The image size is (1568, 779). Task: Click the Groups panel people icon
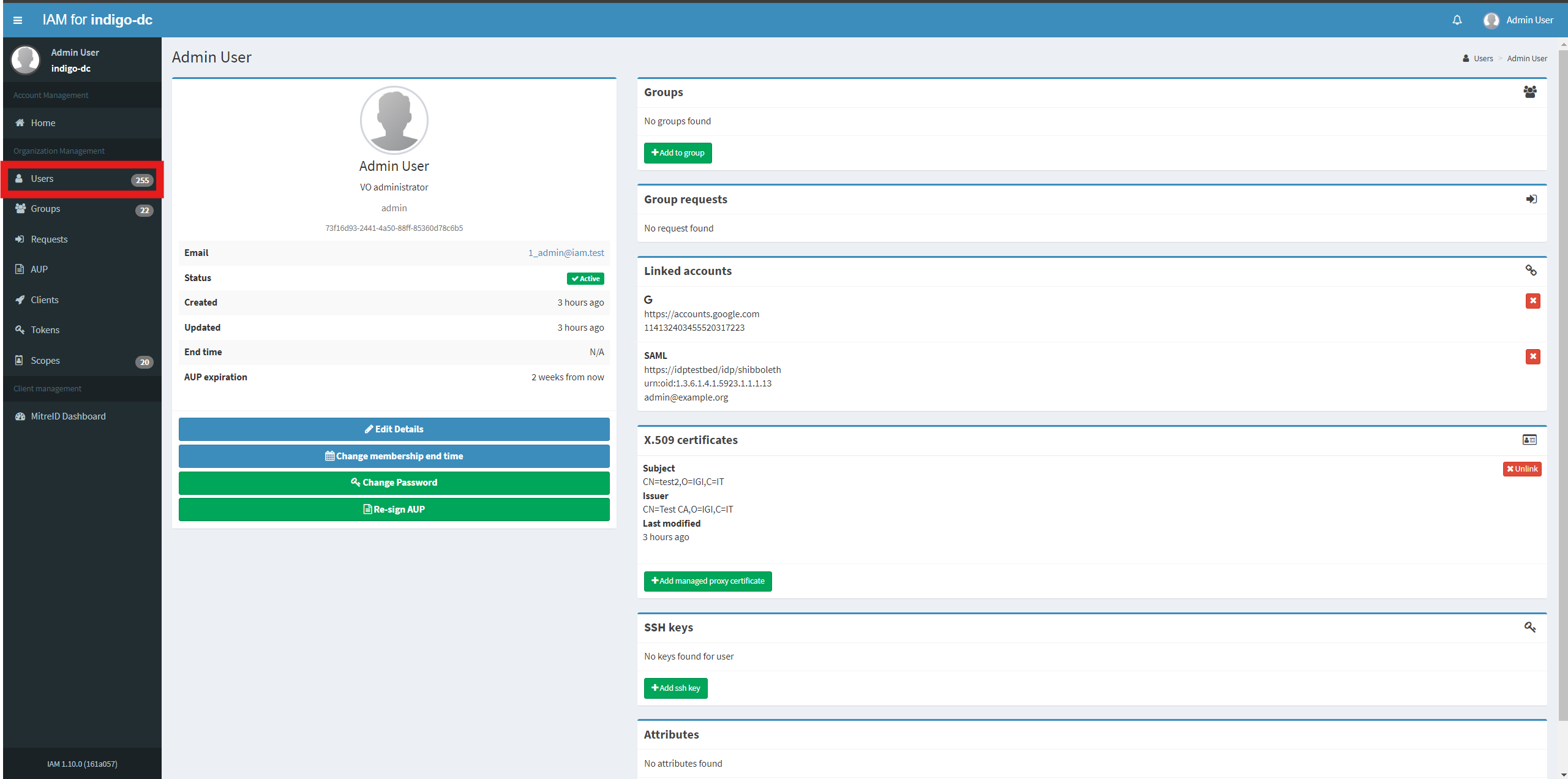tap(1529, 92)
